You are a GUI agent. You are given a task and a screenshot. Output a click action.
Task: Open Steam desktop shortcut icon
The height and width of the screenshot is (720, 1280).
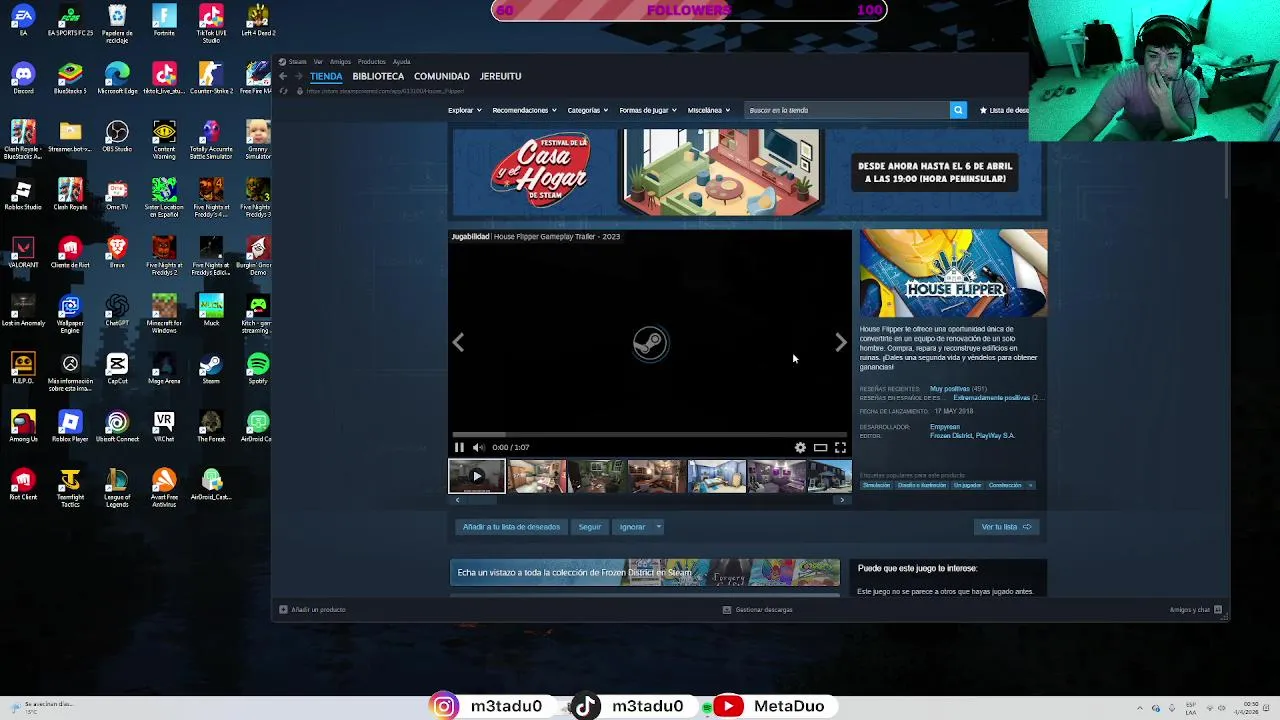point(211,369)
